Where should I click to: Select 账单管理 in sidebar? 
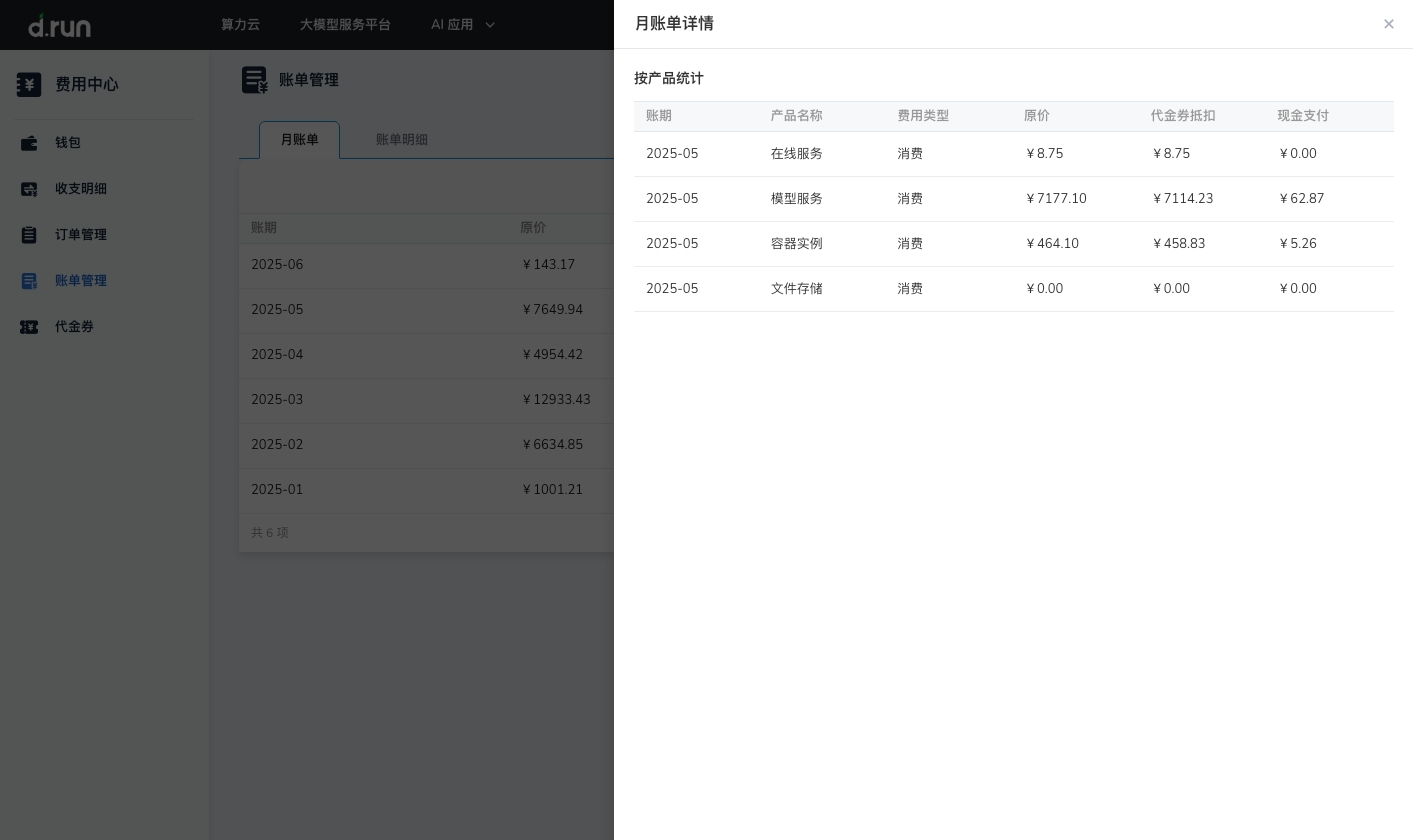click(81, 281)
